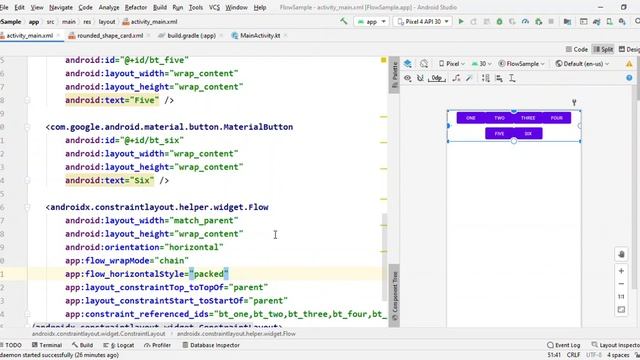Click the Align icon in design toolbar
This screenshot has width=640, height=360.
[499, 78]
